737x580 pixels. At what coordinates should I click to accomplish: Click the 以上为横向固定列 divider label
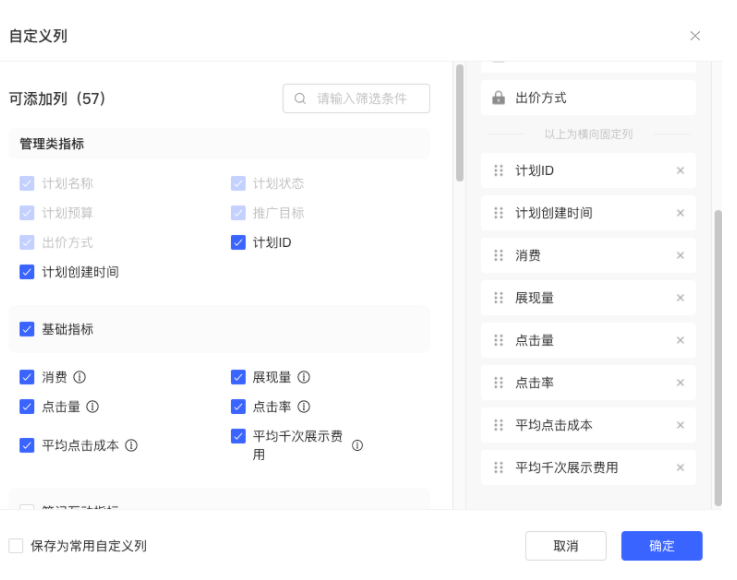[x=588, y=134]
